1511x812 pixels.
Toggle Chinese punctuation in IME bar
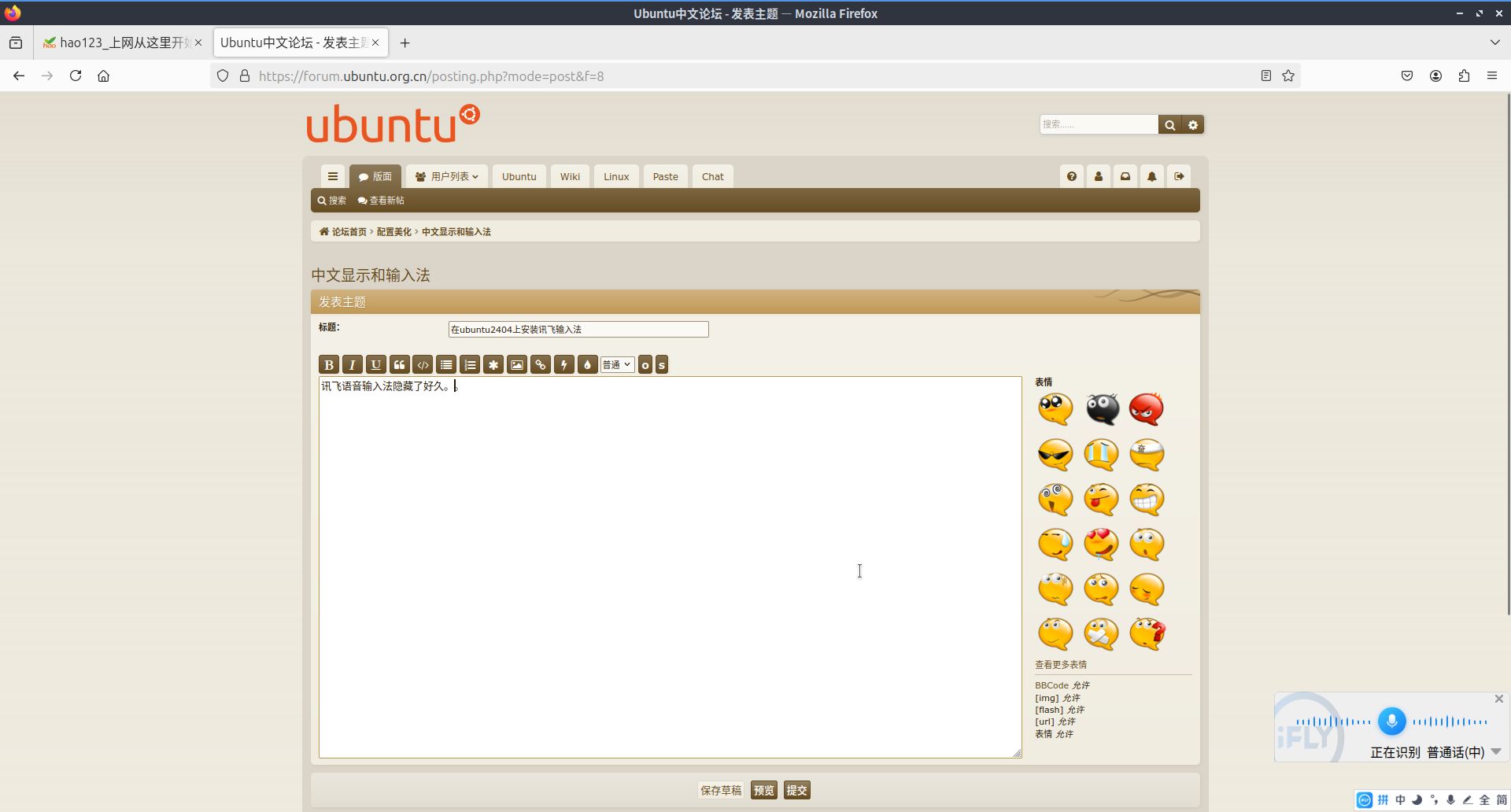pos(1434,800)
